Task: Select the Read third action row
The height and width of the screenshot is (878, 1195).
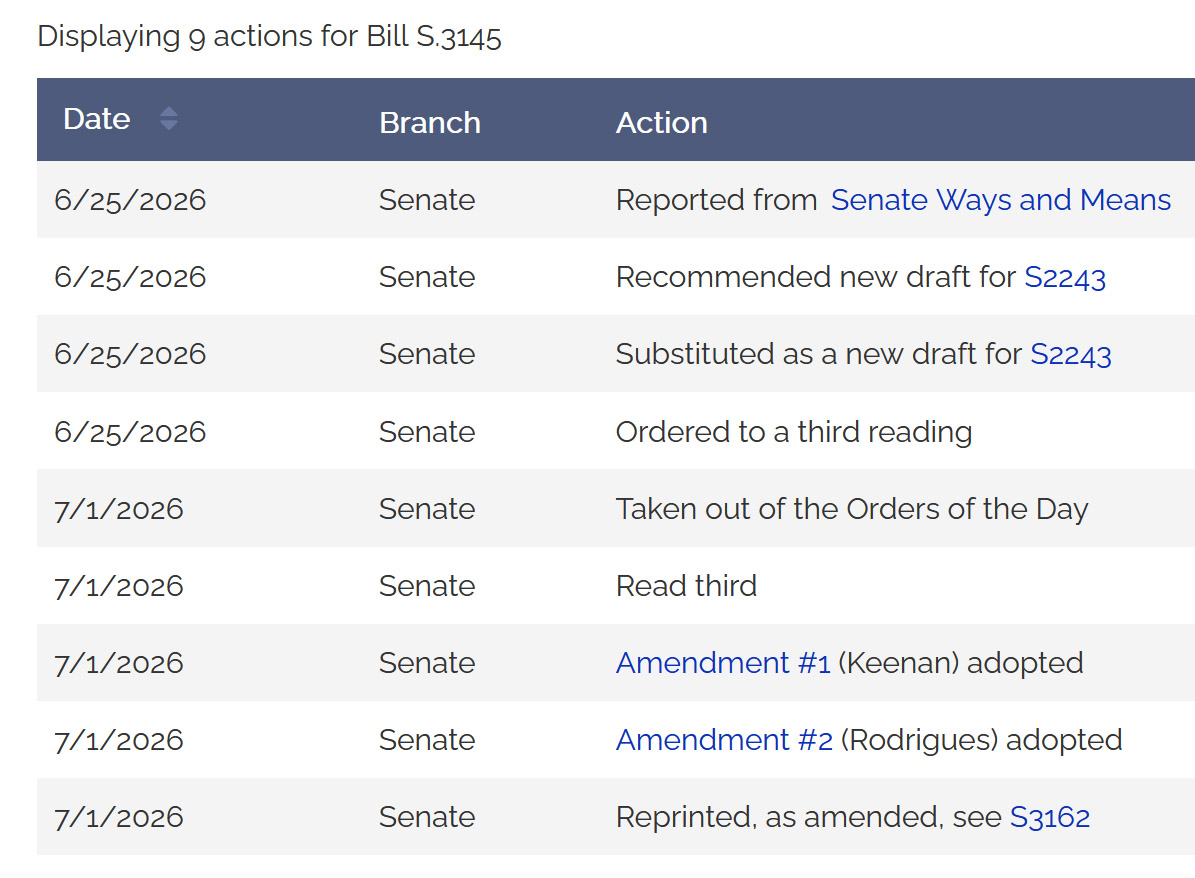Action: [x=616, y=585]
